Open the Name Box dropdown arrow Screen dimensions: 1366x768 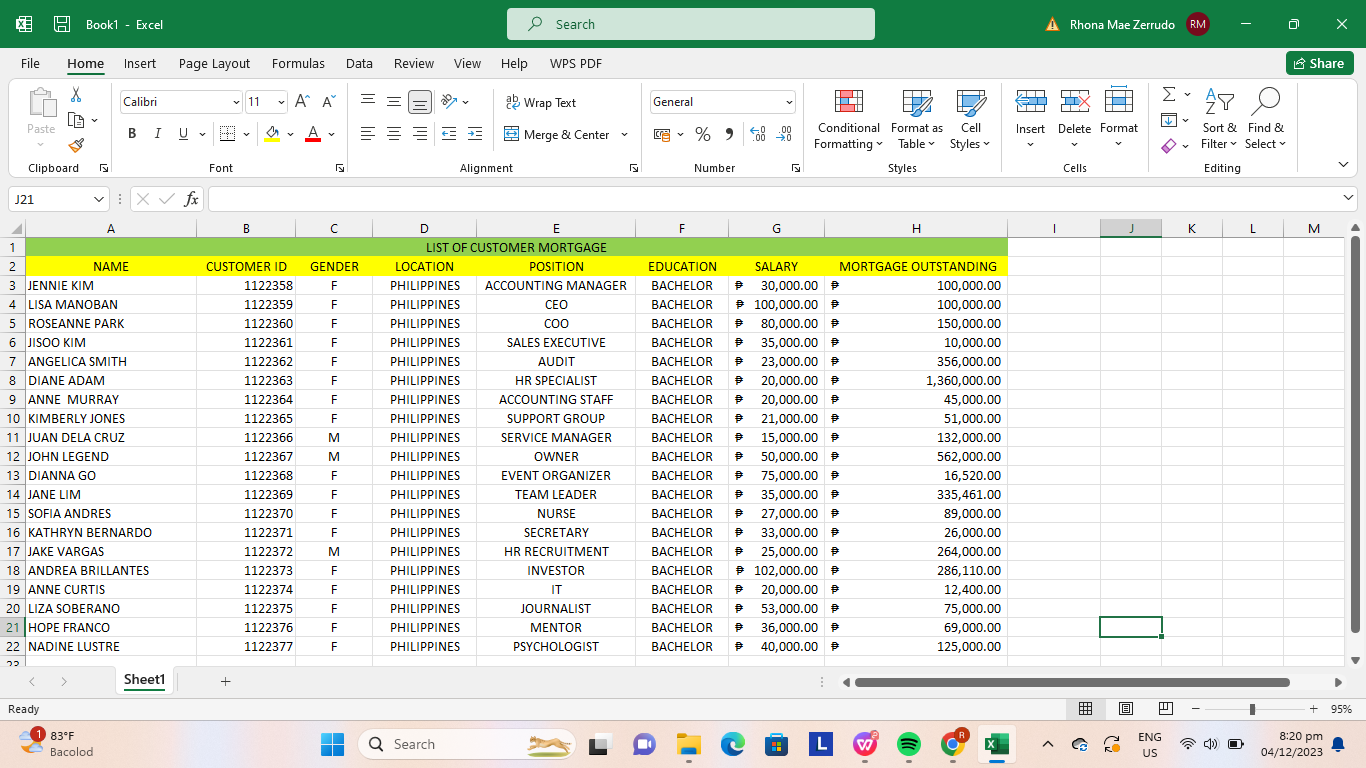pos(98,199)
